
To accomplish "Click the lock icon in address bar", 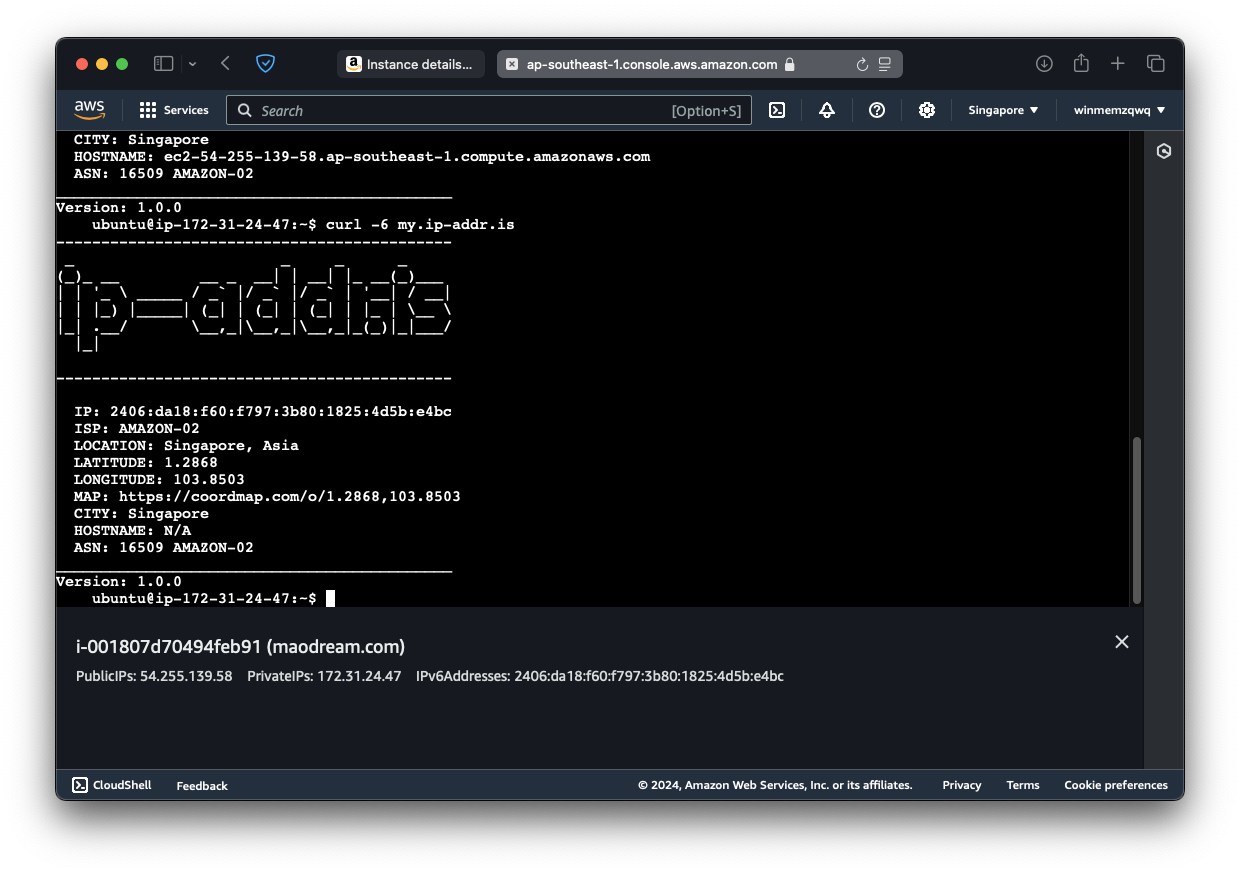I will click(x=790, y=64).
